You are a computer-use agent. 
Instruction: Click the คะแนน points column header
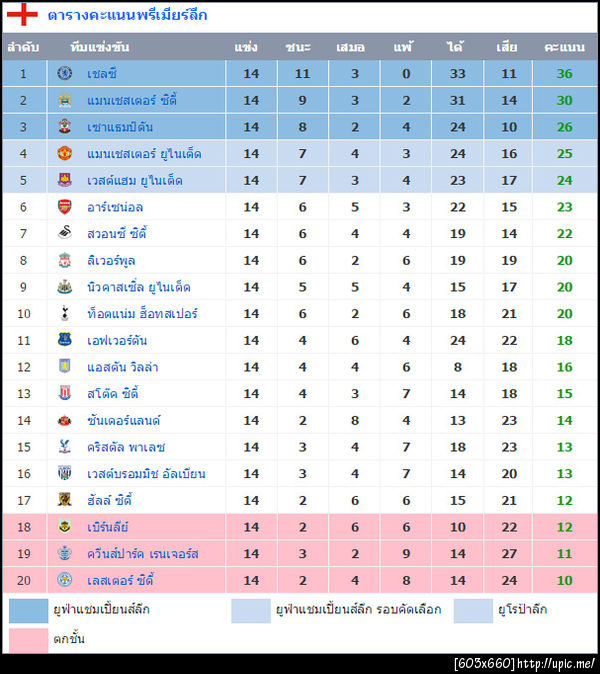(564, 47)
